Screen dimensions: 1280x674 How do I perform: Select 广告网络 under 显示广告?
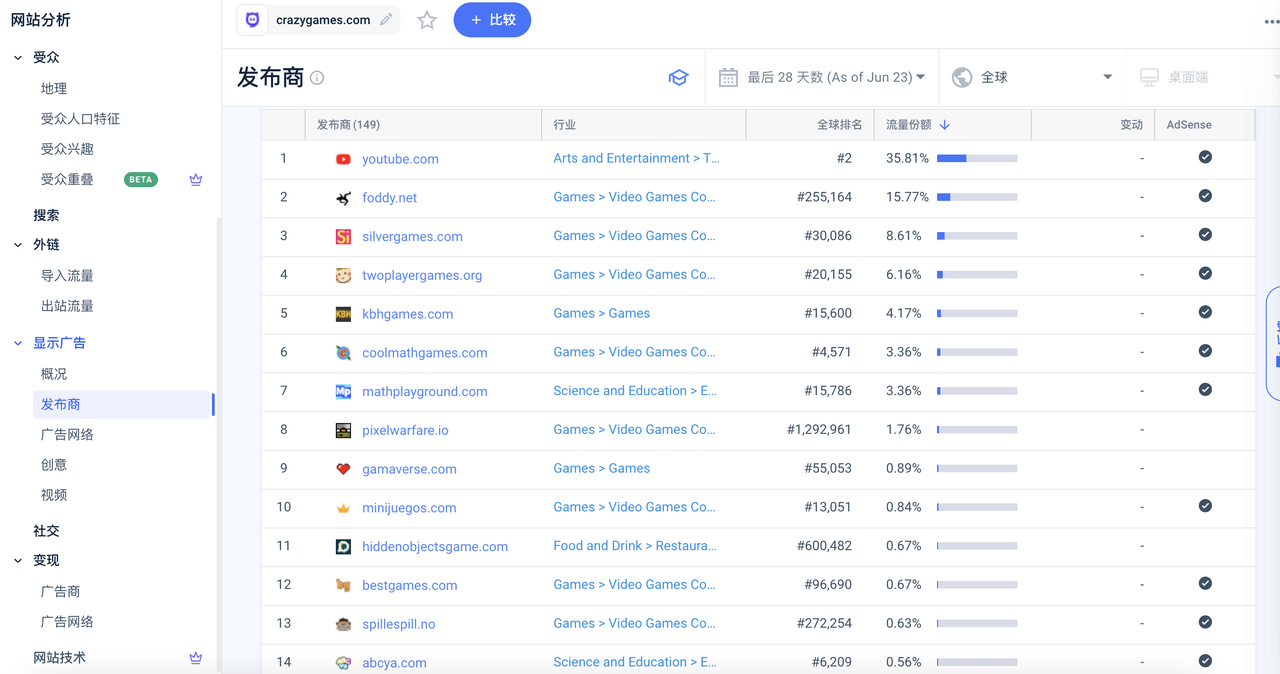[67, 435]
